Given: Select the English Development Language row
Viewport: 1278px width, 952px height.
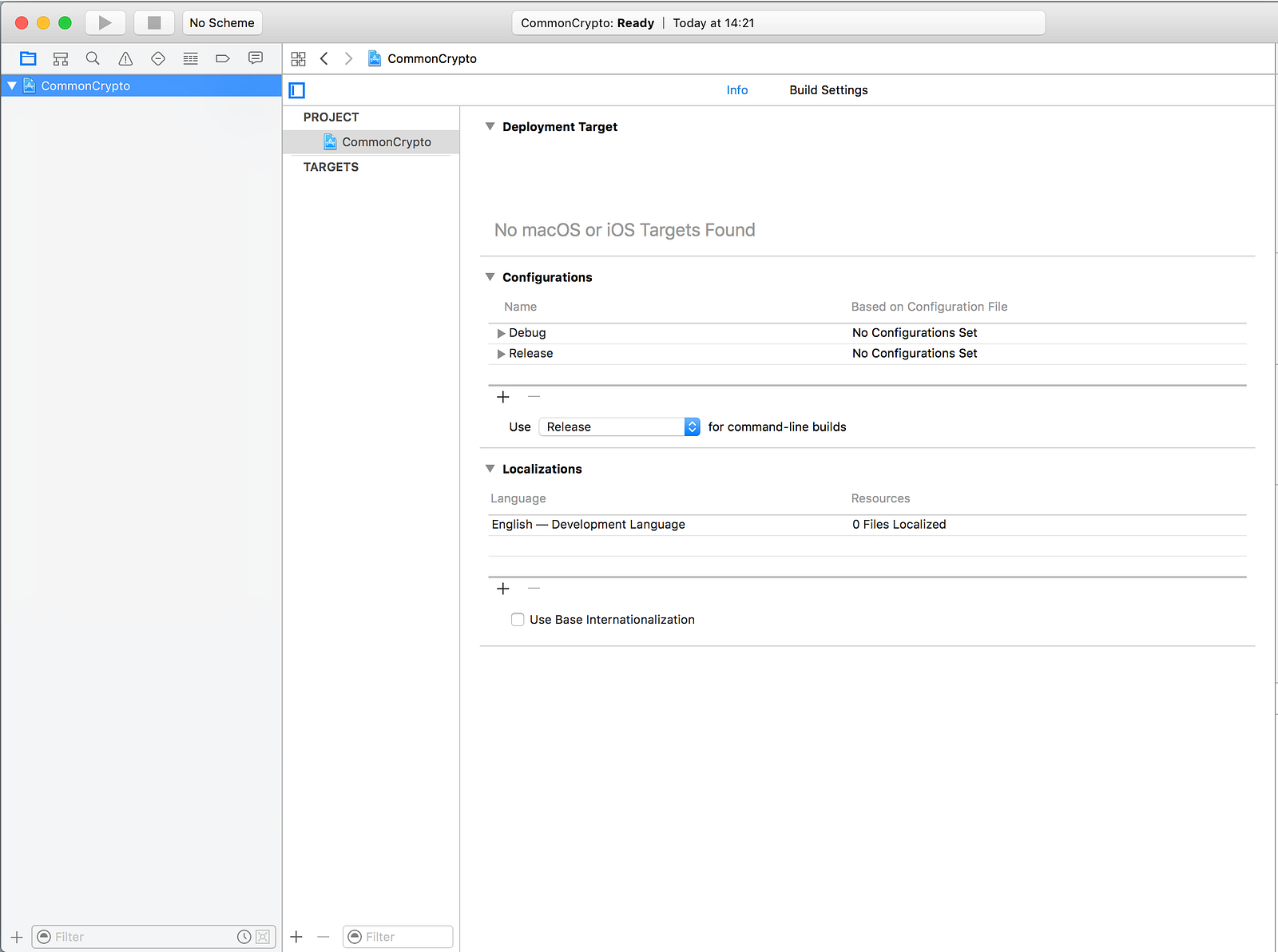Looking at the screenshot, I should pyautogui.click(x=867, y=525).
